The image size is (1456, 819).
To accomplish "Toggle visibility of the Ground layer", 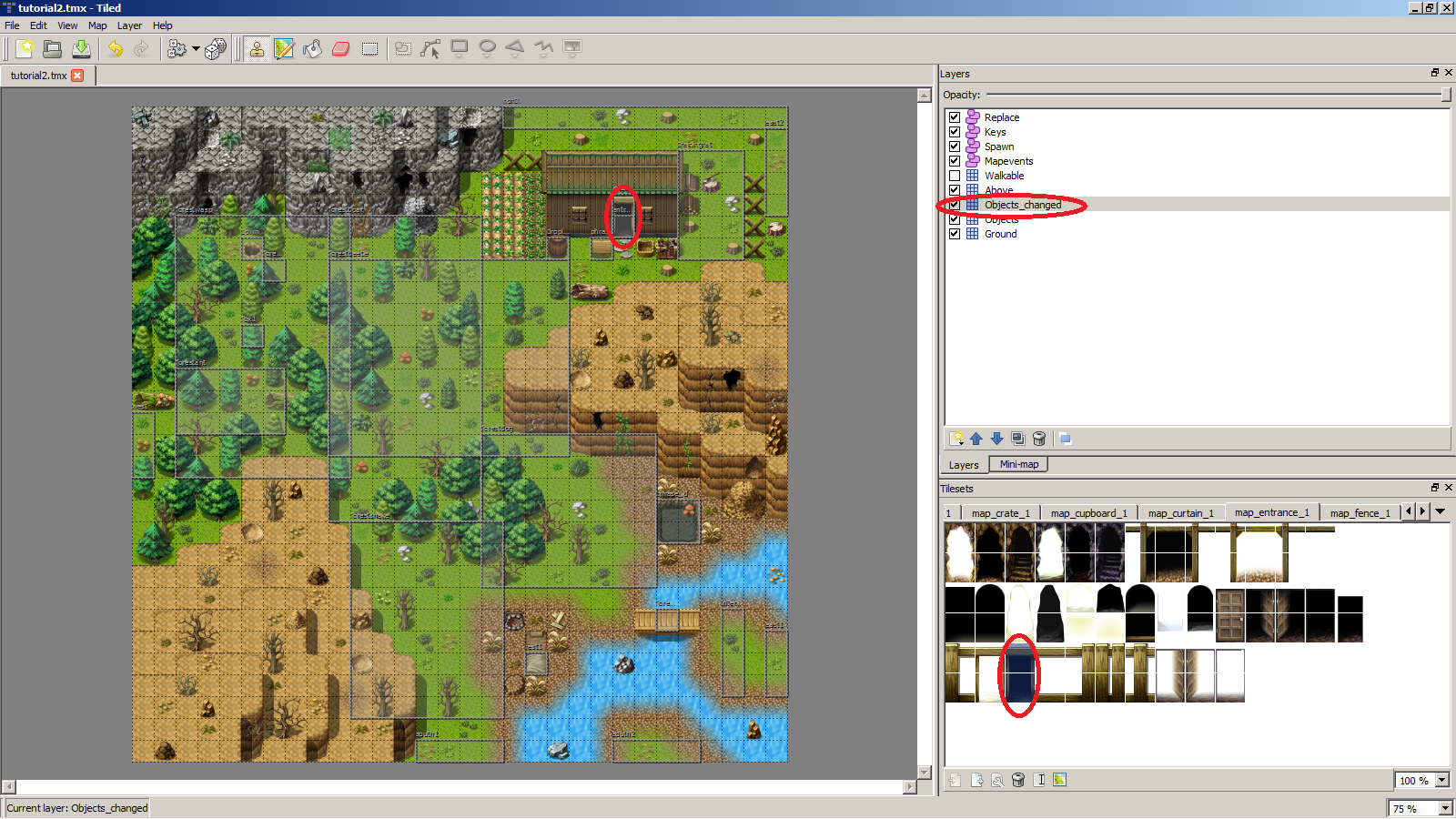I will click(x=955, y=234).
